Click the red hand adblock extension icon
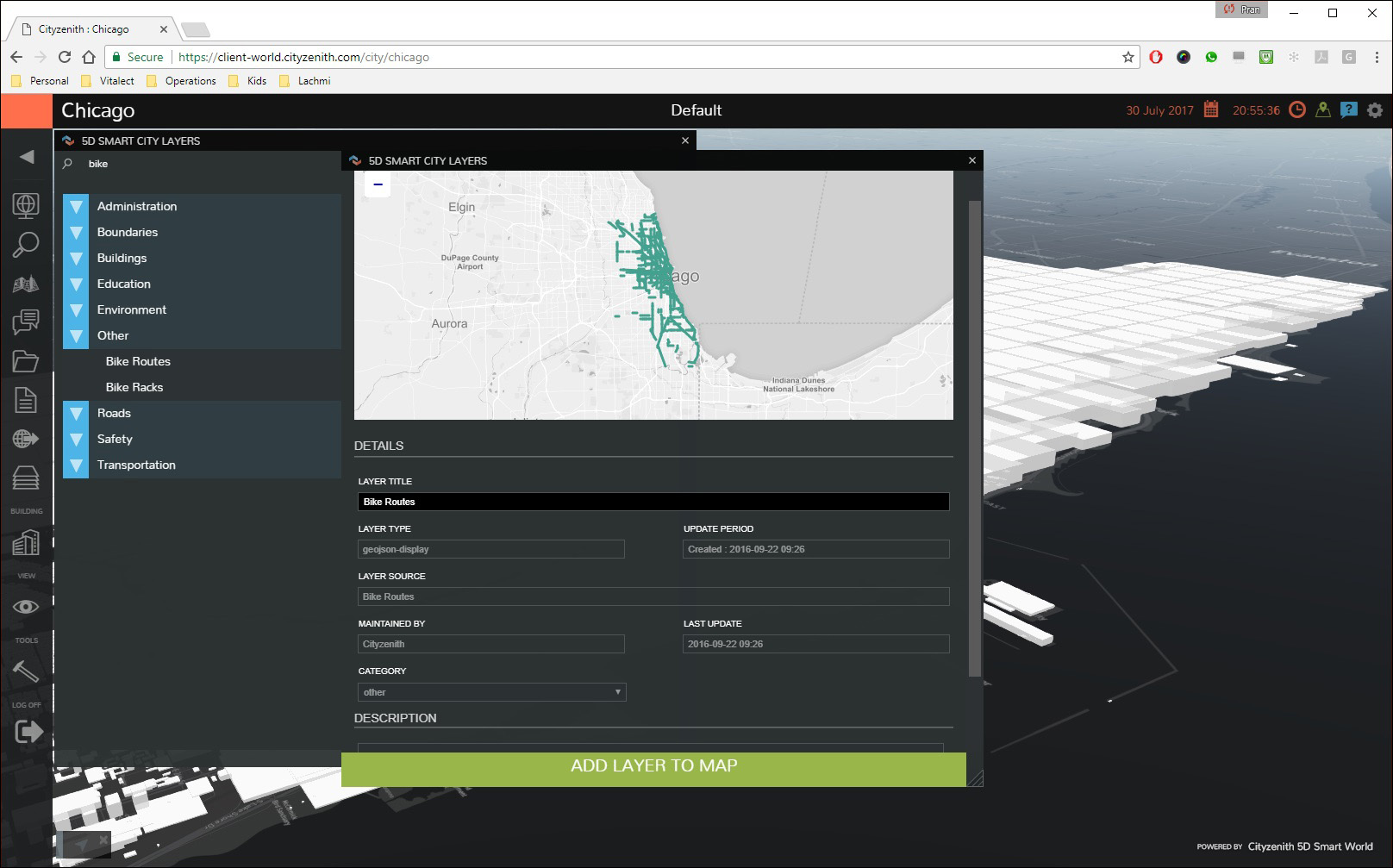The width and height of the screenshot is (1393, 868). point(1156,57)
